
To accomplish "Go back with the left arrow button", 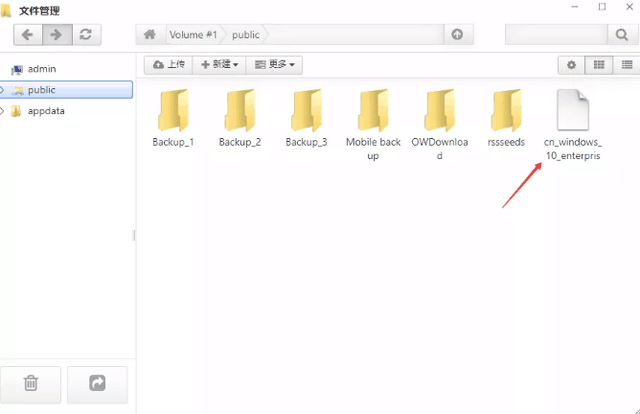I will pos(28,35).
